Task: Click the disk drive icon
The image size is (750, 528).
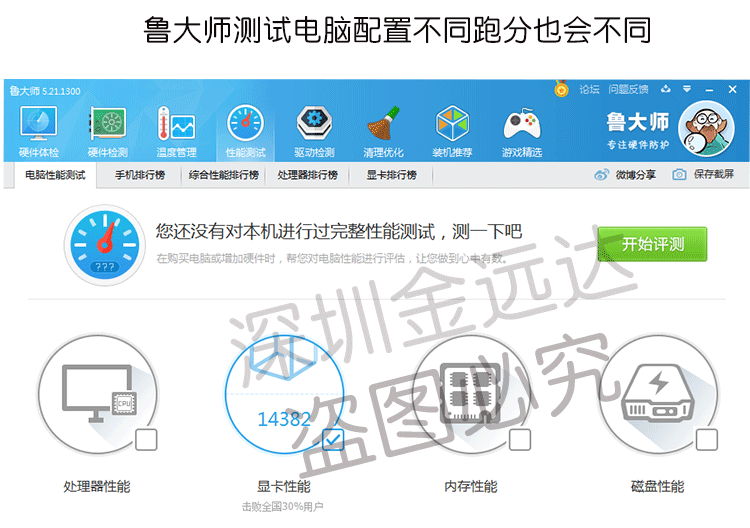Action: [x=657, y=393]
